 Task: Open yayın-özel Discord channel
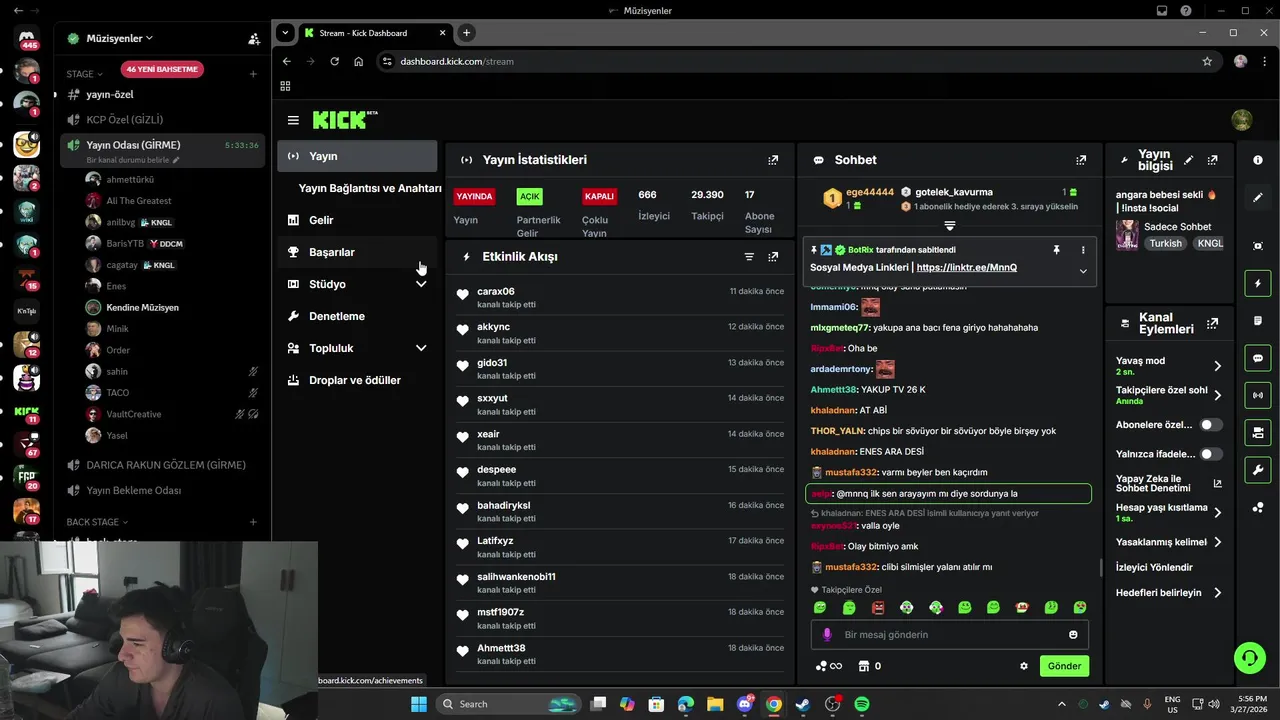pos(162,94)
